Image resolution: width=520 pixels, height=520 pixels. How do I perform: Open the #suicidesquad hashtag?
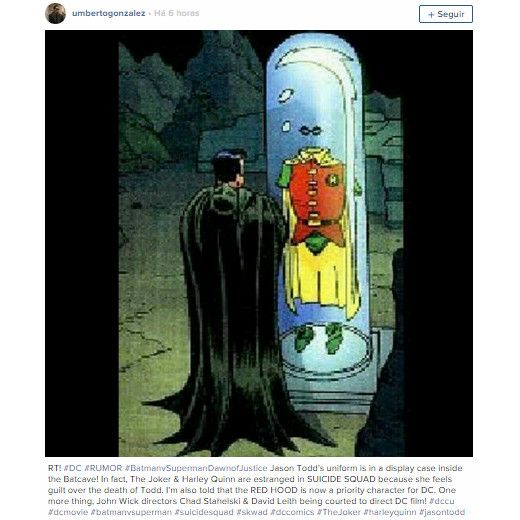(204, 512)
